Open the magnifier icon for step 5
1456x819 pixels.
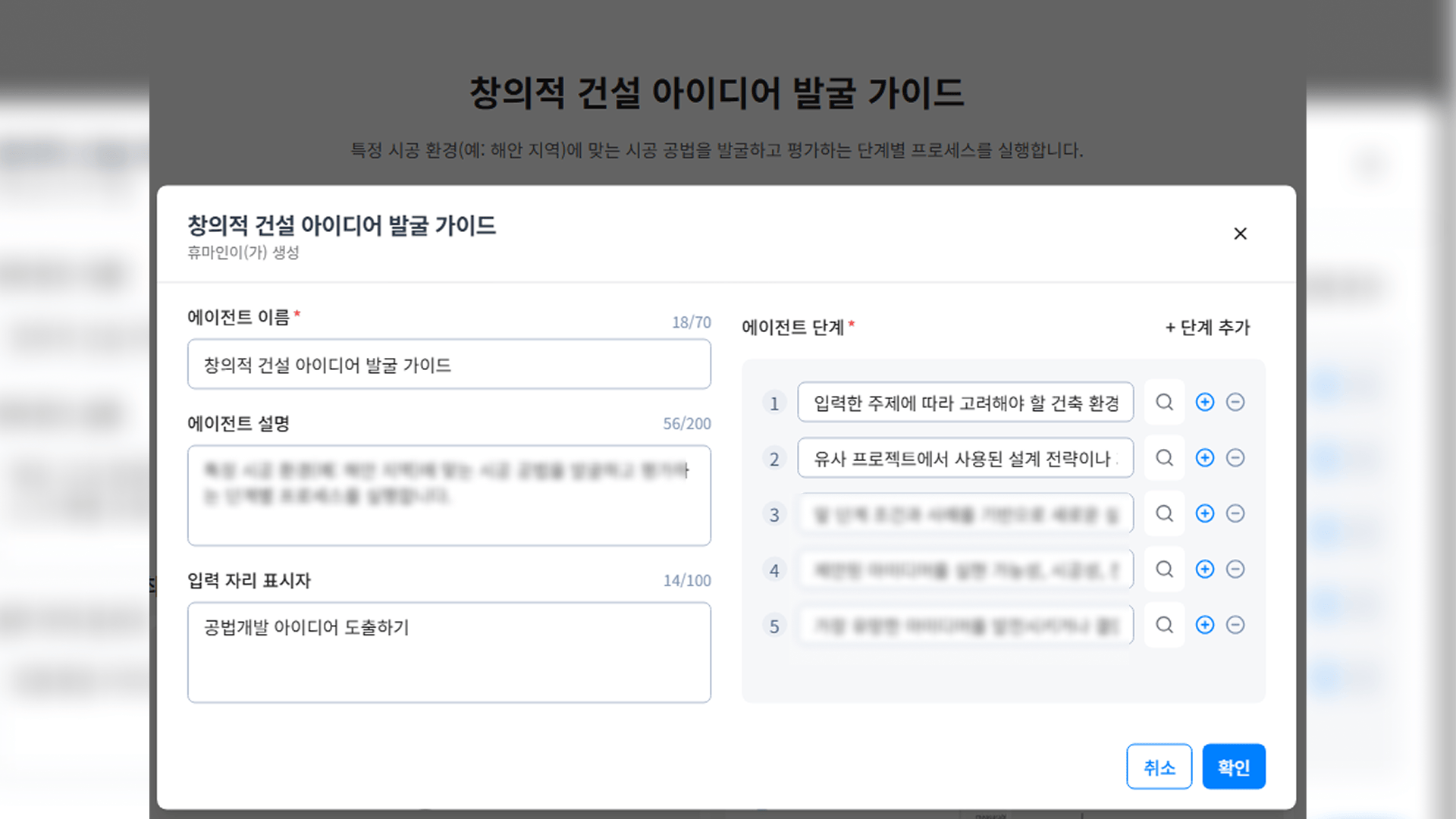pyautogui.click(x=1164, y=625)
